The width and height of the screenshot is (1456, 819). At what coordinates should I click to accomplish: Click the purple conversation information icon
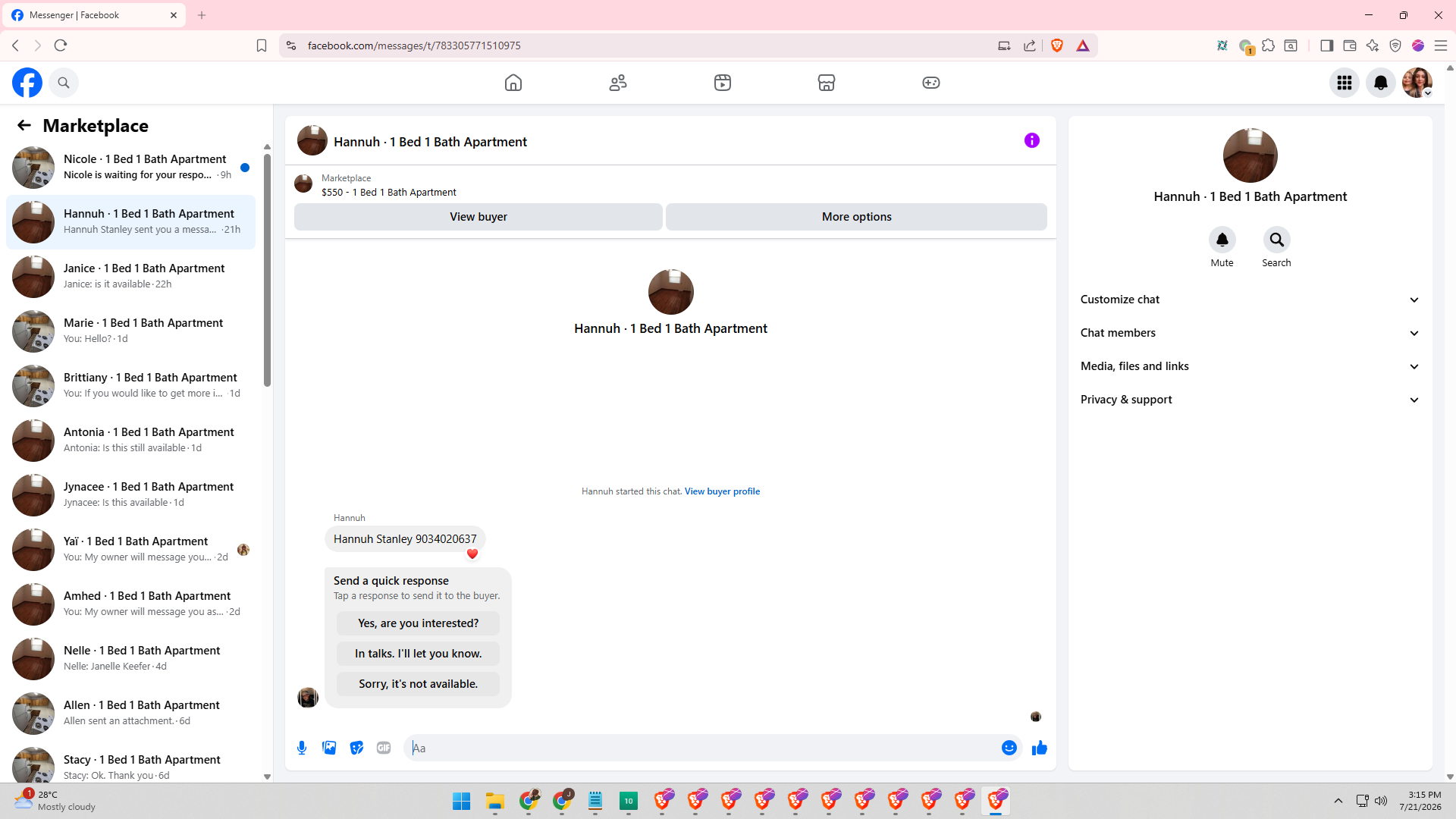(x=1032, y=140)
